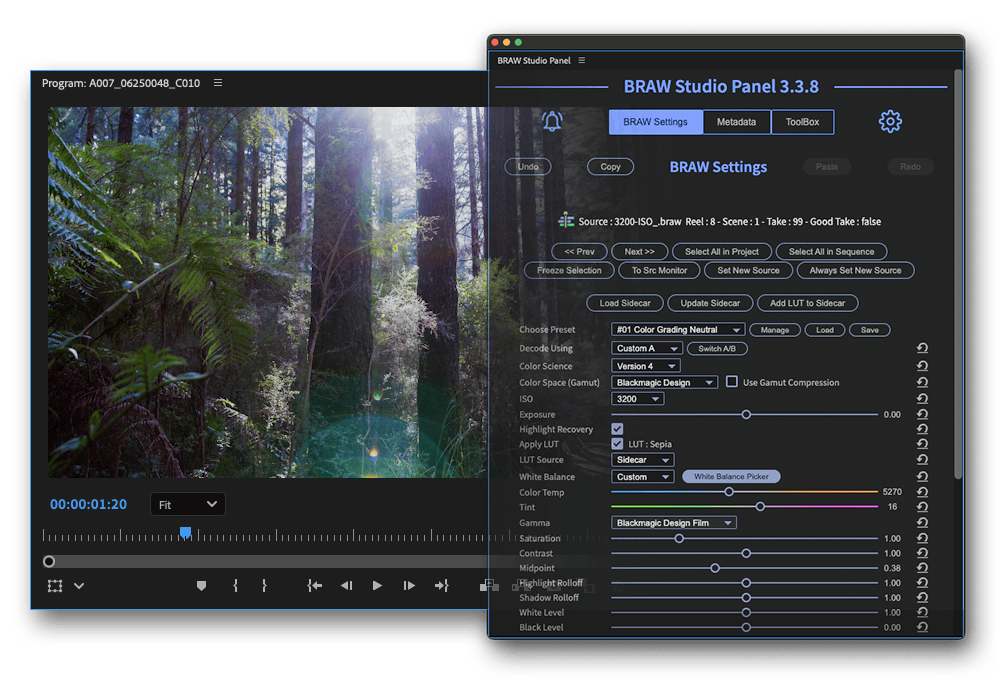Expand the Gamma Blackmagic Design Film dropdown
This screenshot has height=680, width=996.
click(674, 523)
